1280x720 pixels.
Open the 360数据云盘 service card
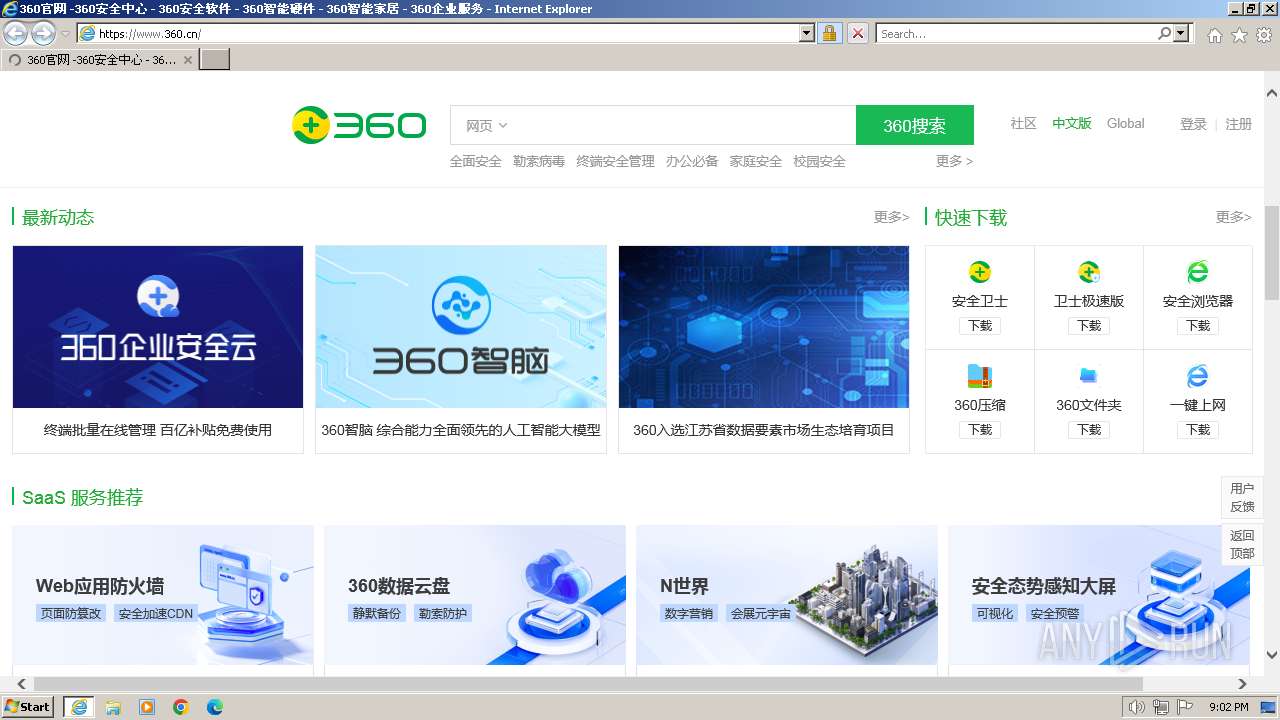click(475, 596)
